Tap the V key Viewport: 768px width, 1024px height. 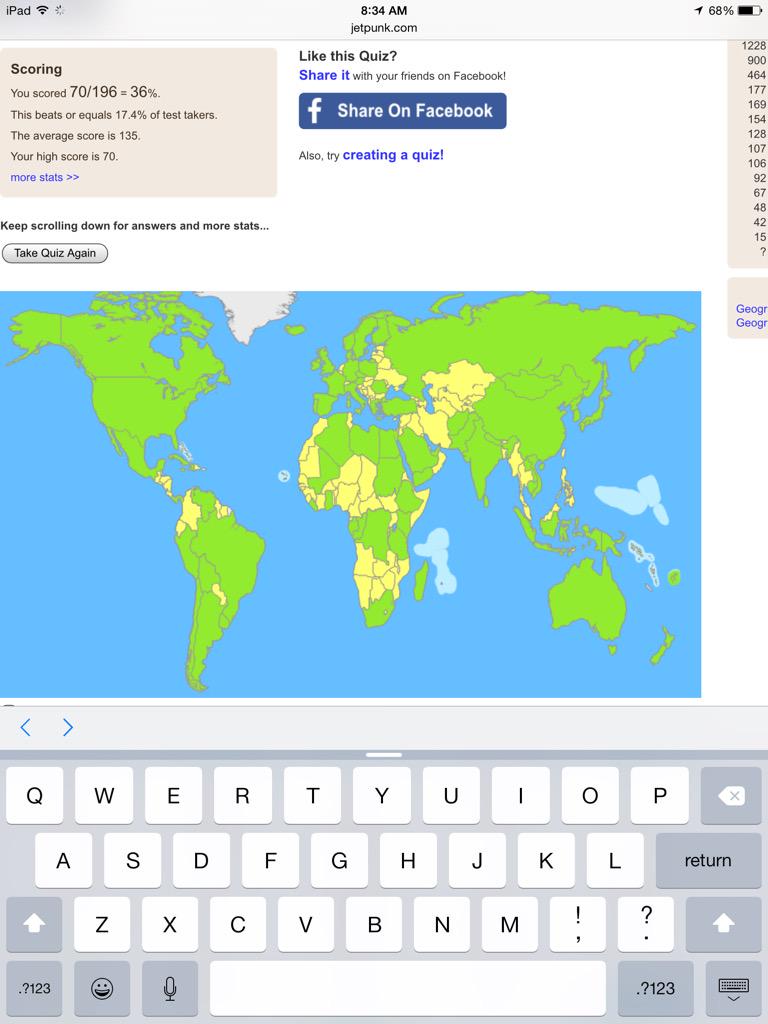306,924
